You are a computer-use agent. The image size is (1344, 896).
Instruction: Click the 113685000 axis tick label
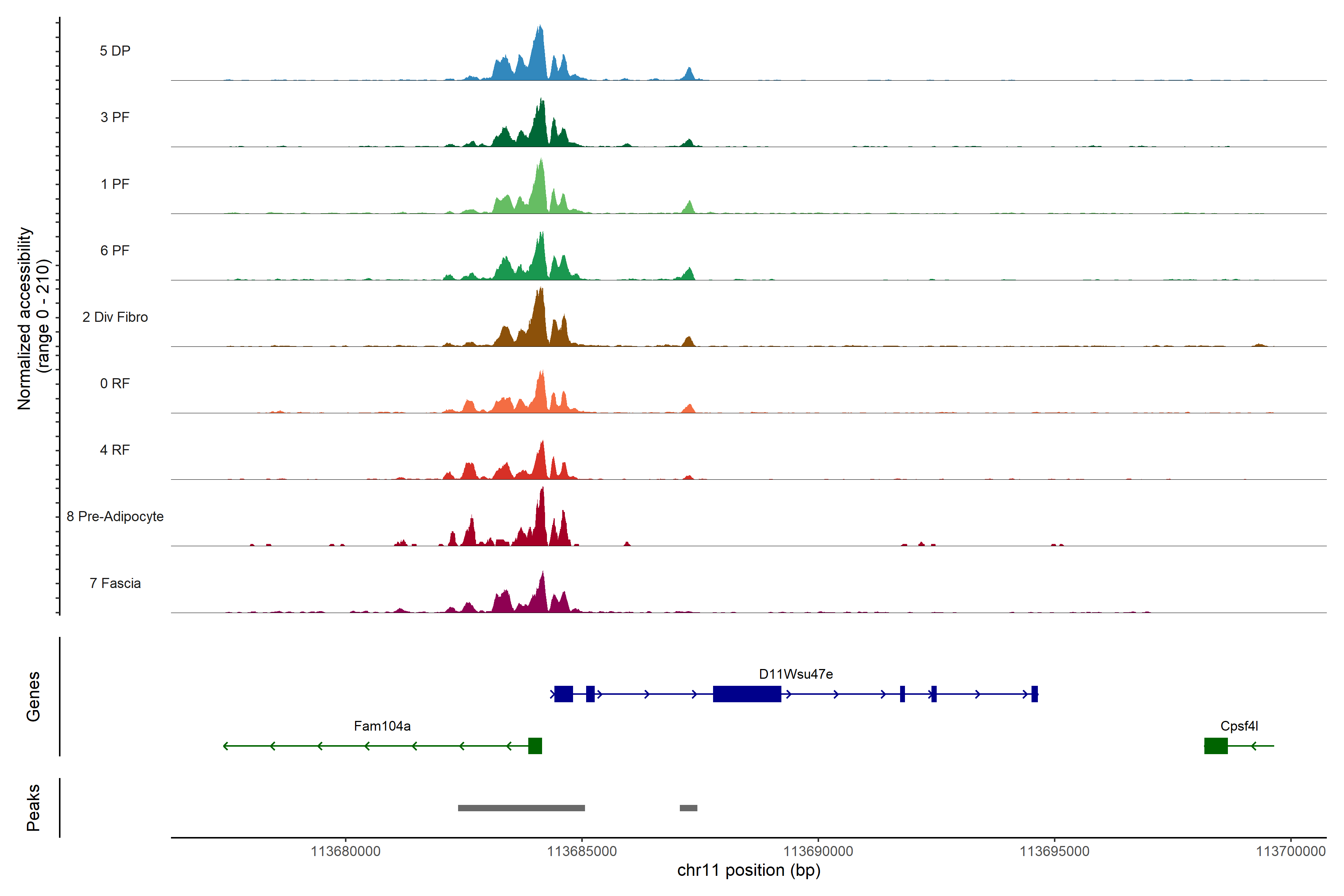[582, 852]
